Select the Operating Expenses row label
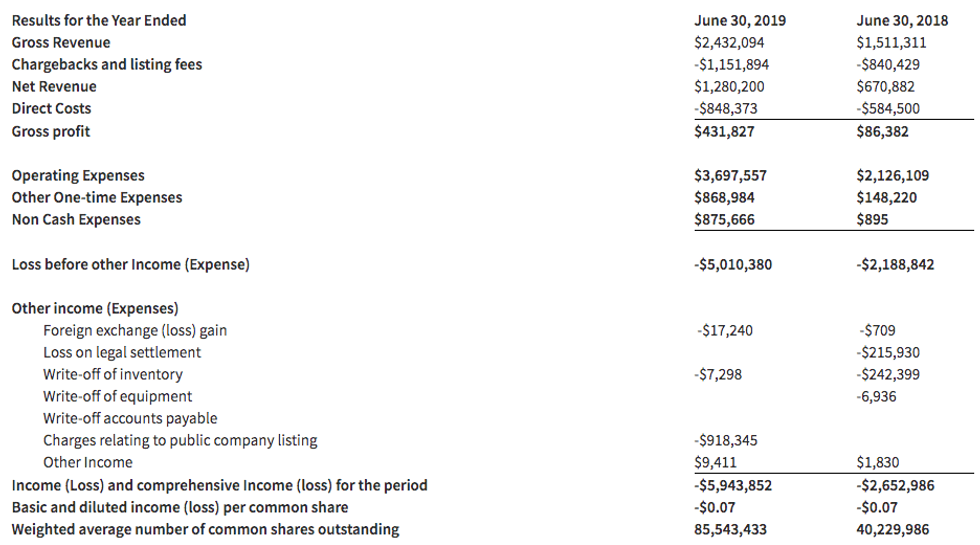 (78, 175)
